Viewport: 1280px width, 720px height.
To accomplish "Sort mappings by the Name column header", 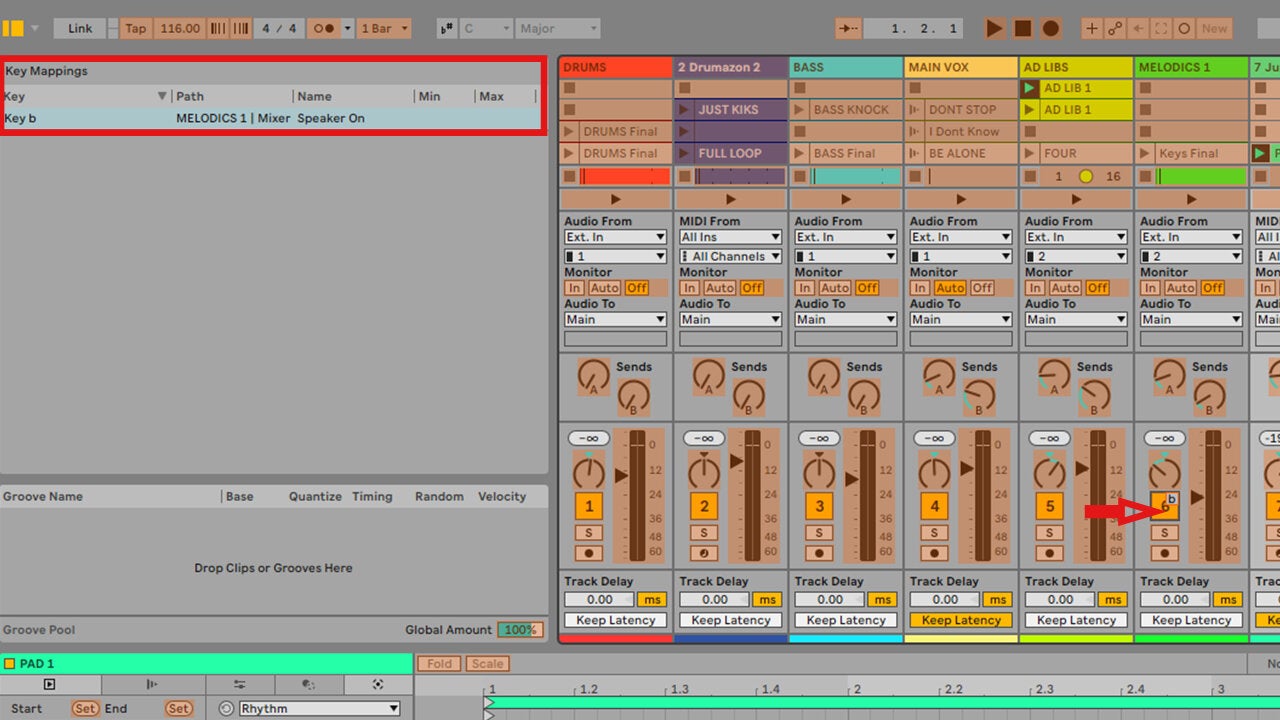I will pyautogui.click(x=354, y=96).
